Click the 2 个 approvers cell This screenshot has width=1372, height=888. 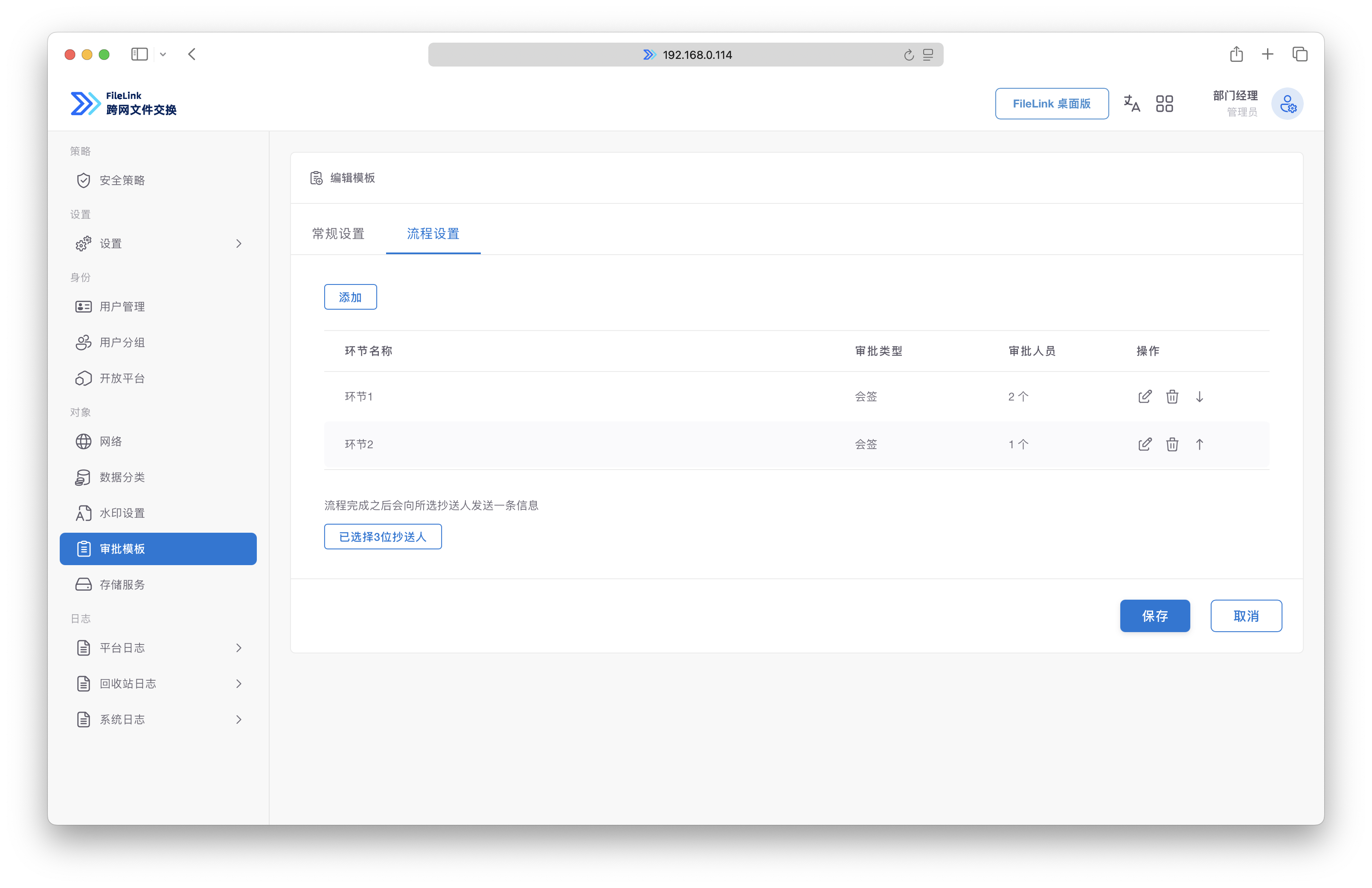click(1018, 397)
